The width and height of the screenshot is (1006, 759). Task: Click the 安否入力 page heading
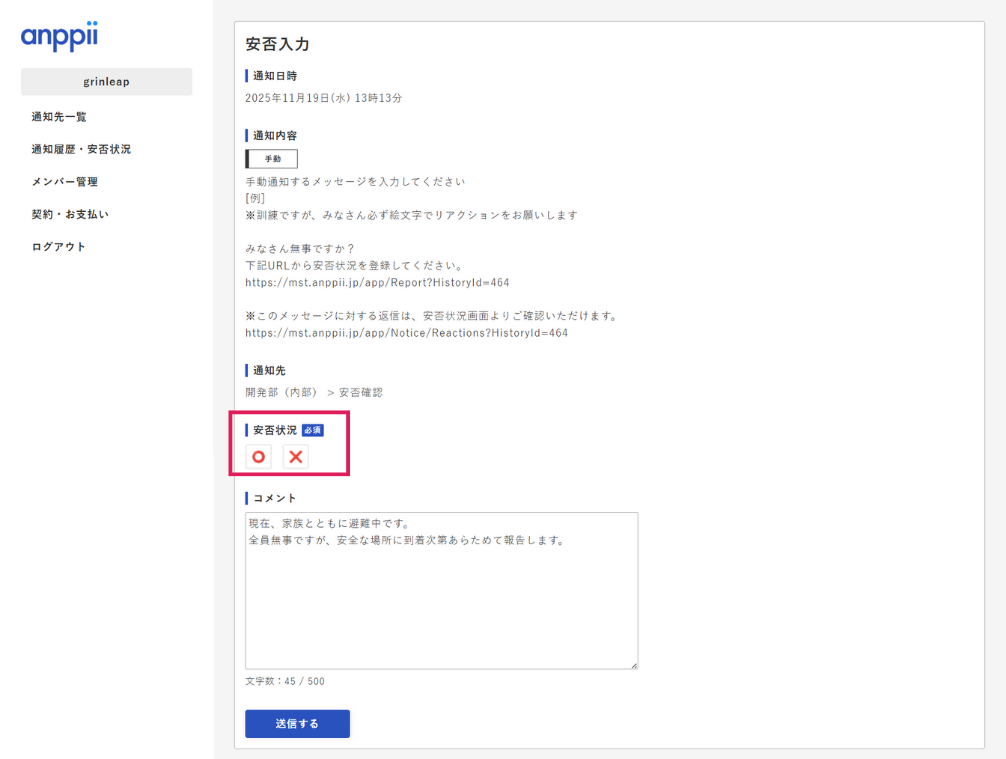(x=277, y=45)
